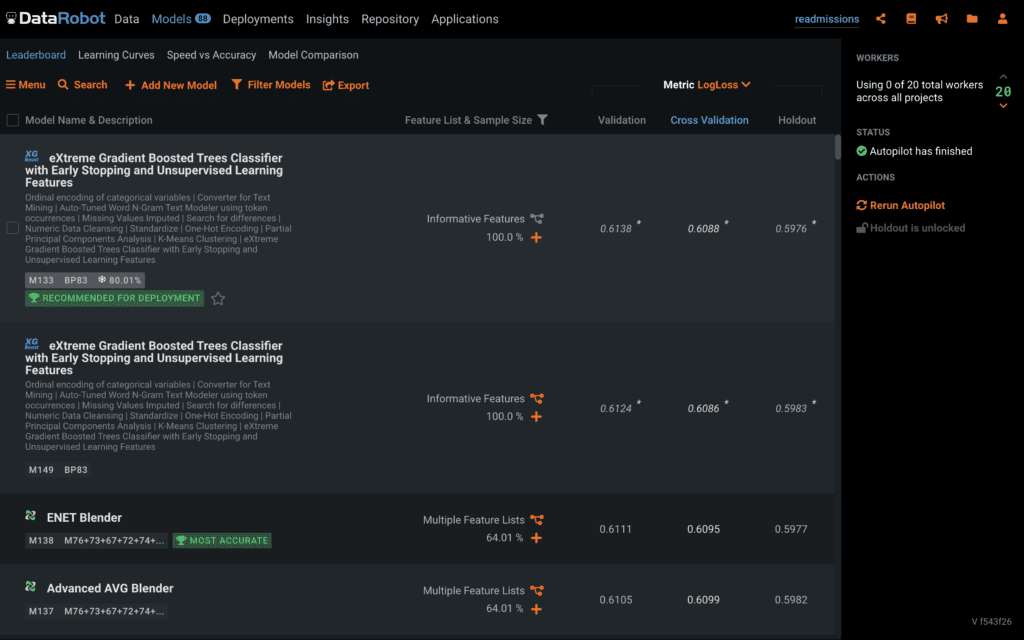Toggle the select-all models checkbox
Image resolution: width=1024 pixels, height=640 pixels.
[x=12, y=120]
